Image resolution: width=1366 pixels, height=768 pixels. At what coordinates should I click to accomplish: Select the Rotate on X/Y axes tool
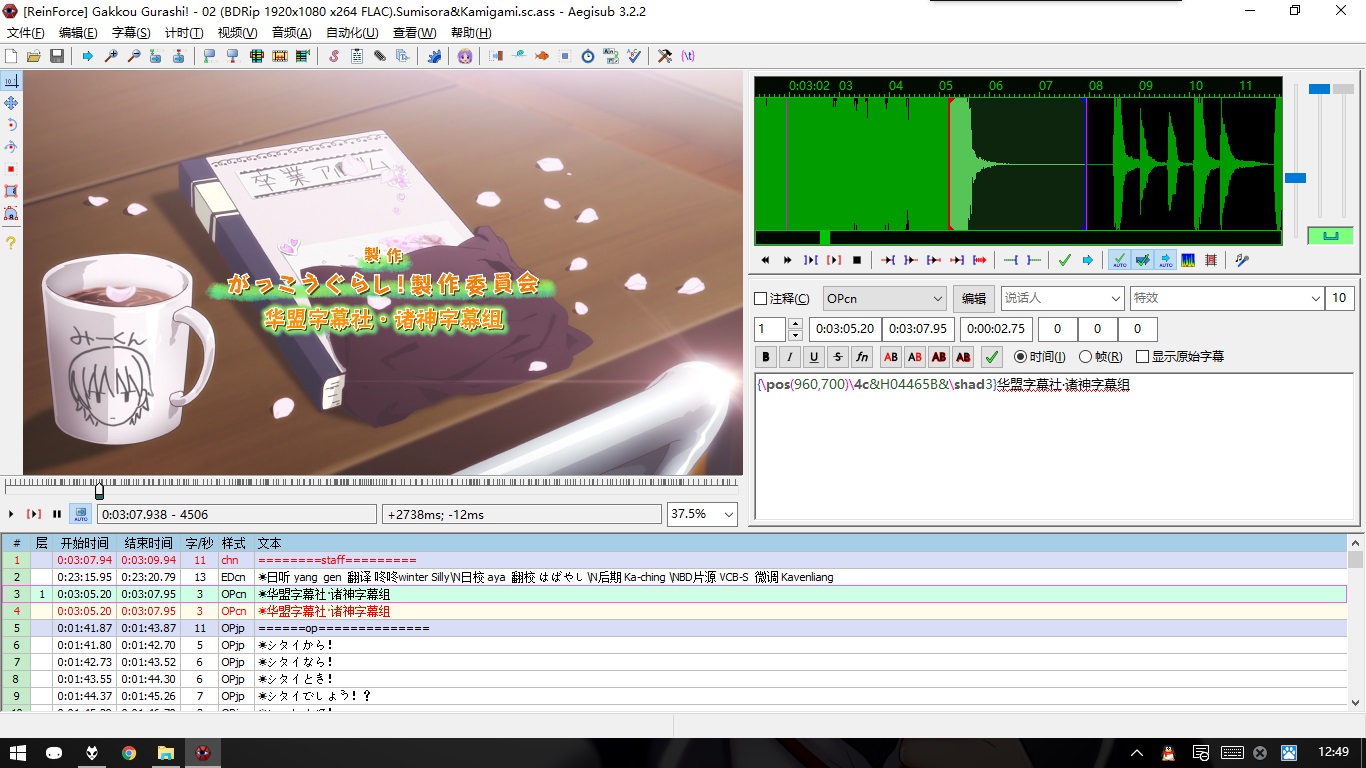[11, 147]
